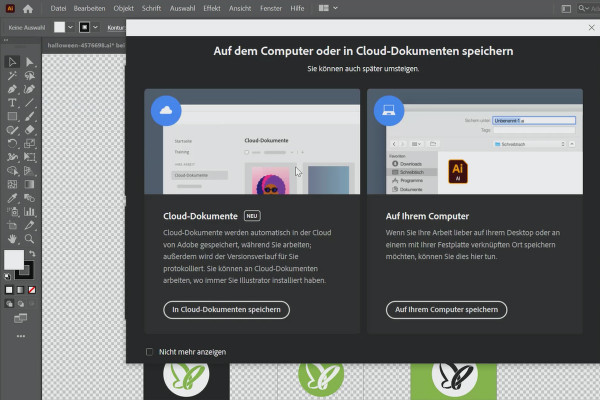Click 'In Cloud-Dokumenten speichern' button
The image size is (600, 400).
[x=226, y=310]
